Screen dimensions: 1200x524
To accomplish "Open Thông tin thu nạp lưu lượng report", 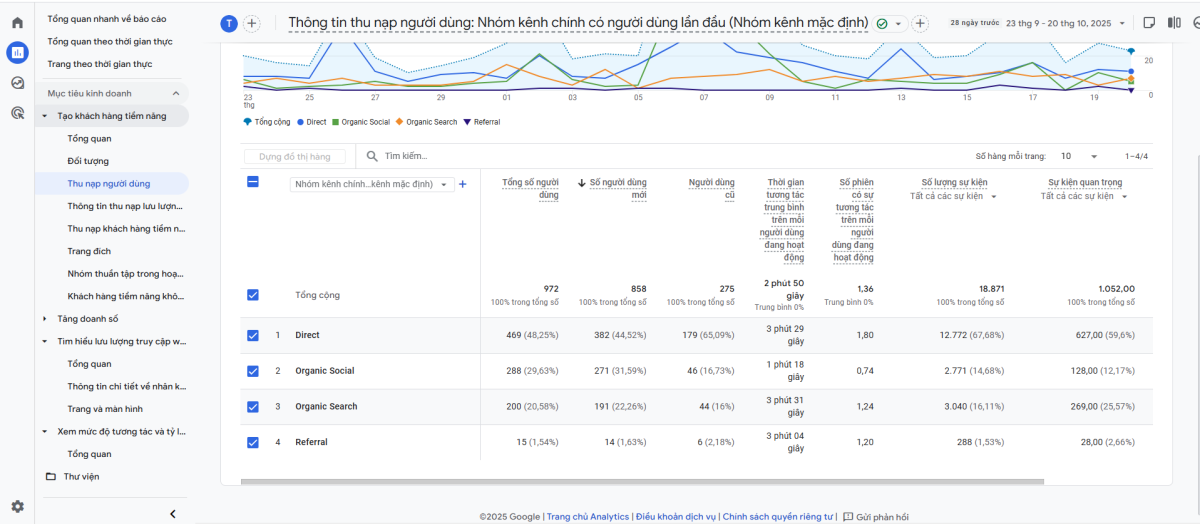I will click(125, 206).
